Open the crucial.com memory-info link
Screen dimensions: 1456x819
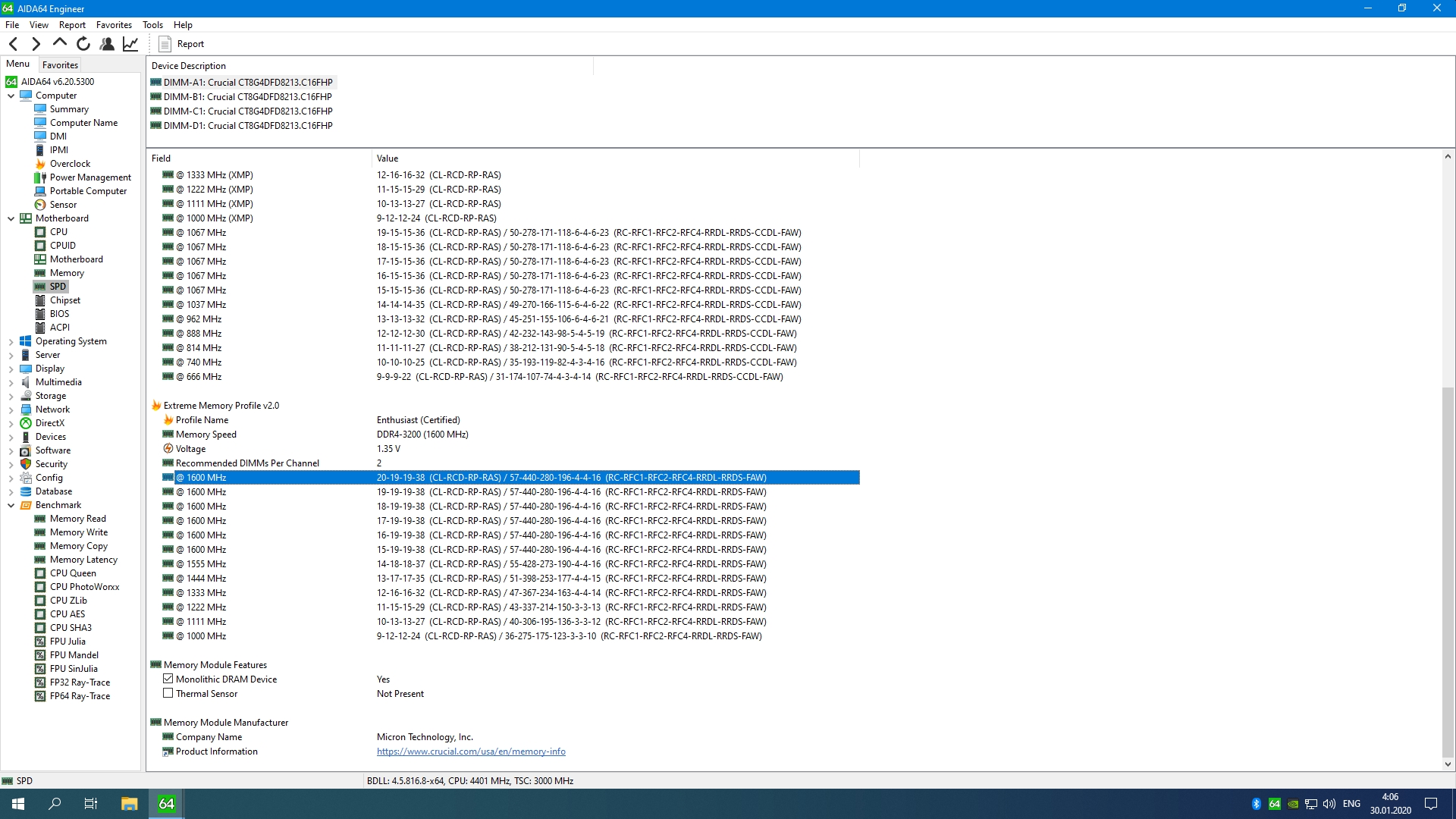point(471,752)
